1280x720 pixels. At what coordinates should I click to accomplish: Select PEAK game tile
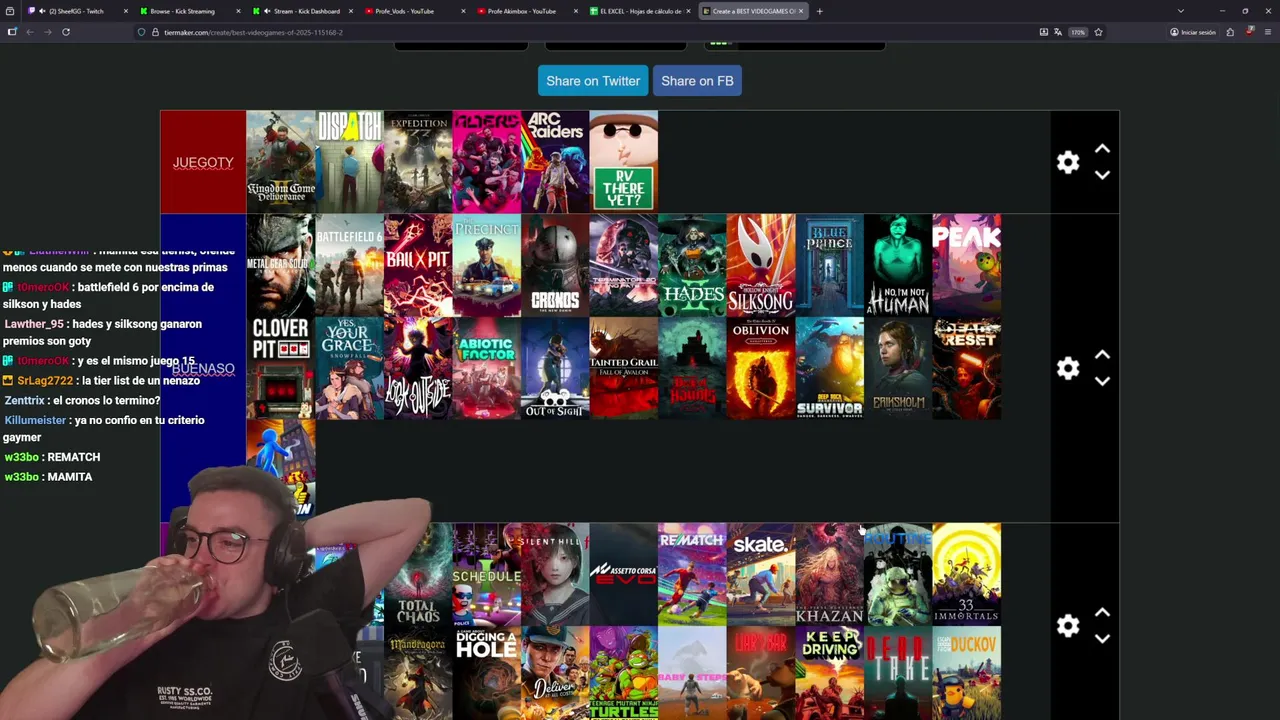pyautogui.click(x=967, y=265)
